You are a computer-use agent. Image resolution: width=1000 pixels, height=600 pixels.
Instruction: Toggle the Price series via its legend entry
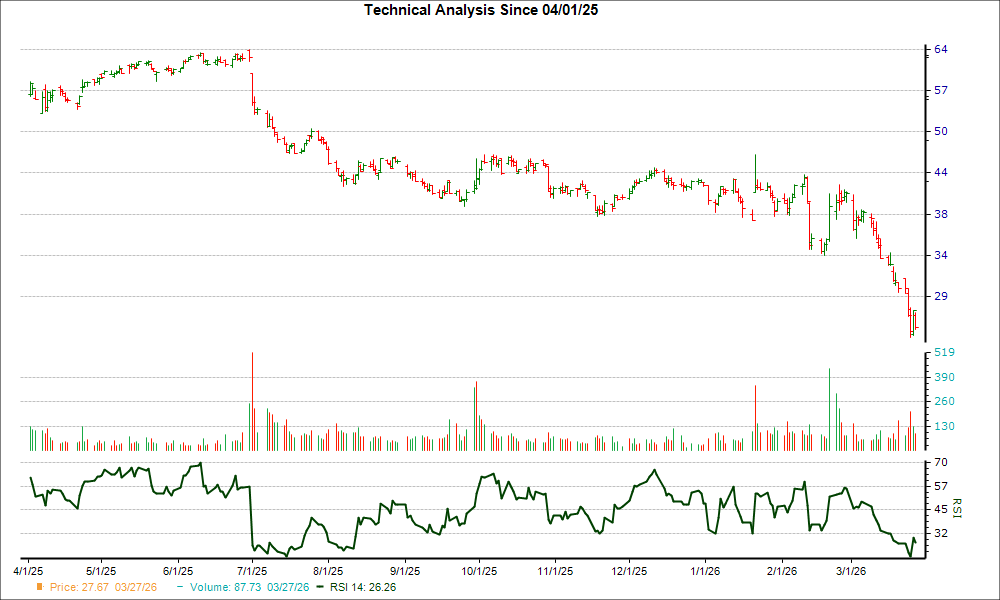coord(103,589)
